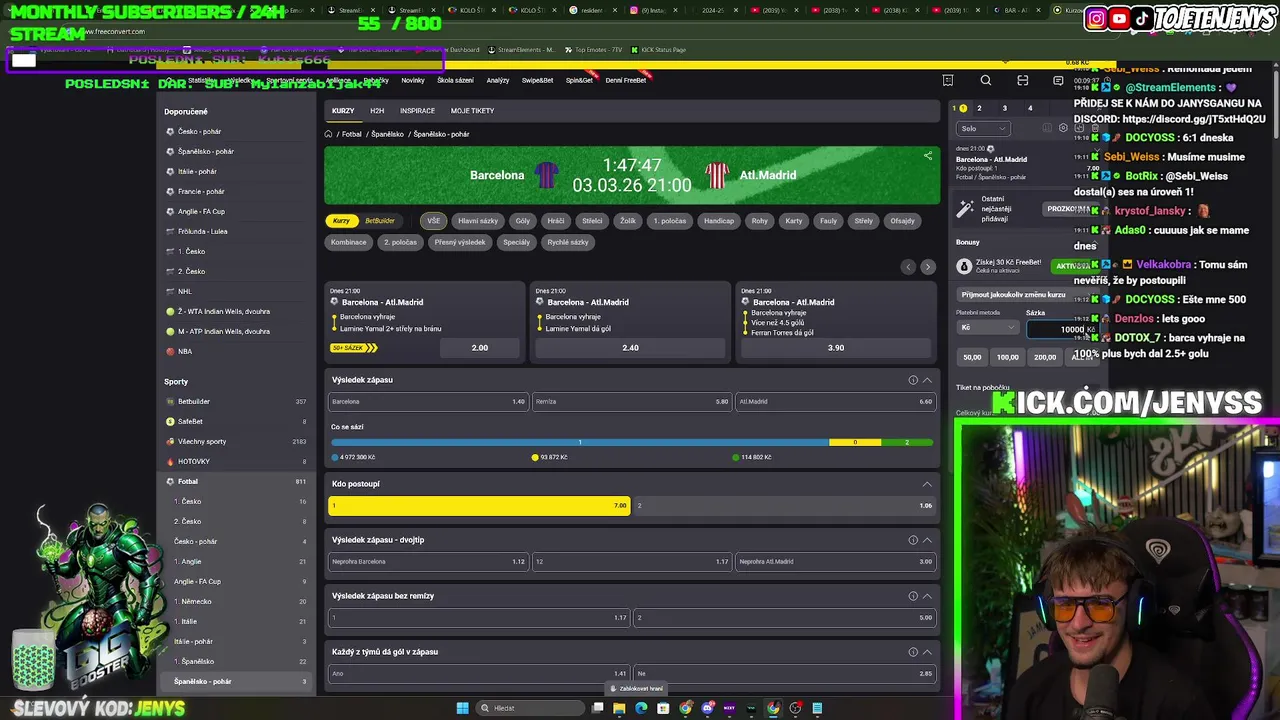Open Microsoft Store from taskbar

(663, 708)
